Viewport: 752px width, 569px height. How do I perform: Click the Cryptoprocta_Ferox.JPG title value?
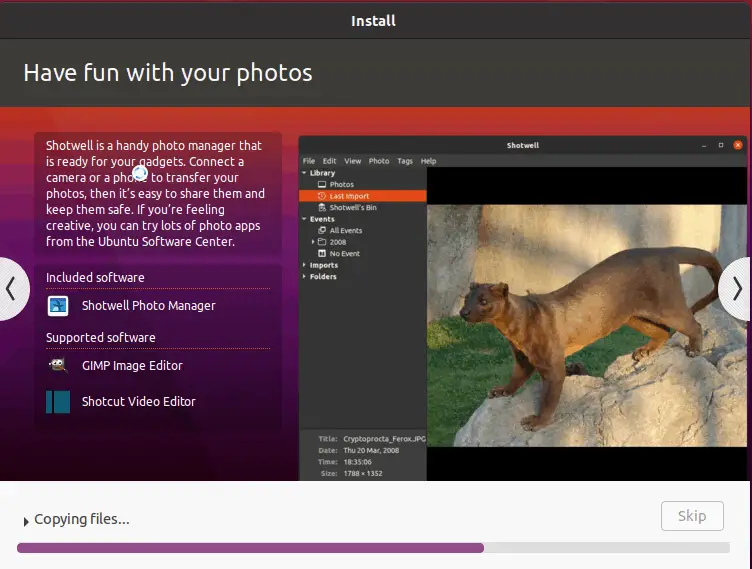(385, 439)
